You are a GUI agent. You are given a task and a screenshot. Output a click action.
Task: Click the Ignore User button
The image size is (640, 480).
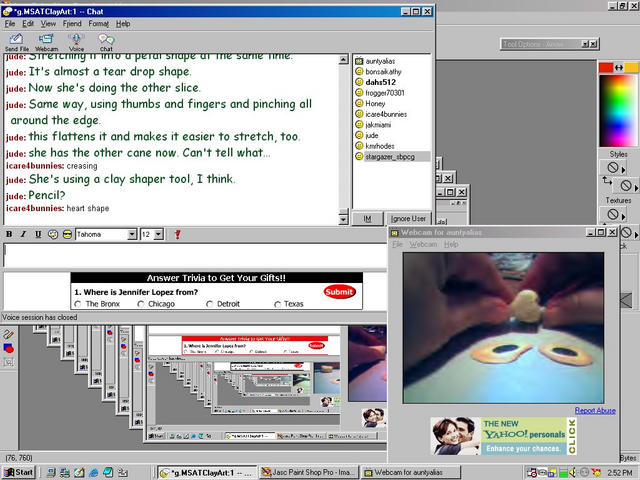(x=408, y=219)
